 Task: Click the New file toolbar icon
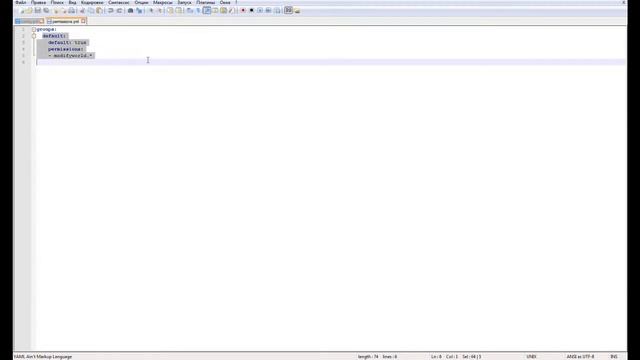[22, 11]
